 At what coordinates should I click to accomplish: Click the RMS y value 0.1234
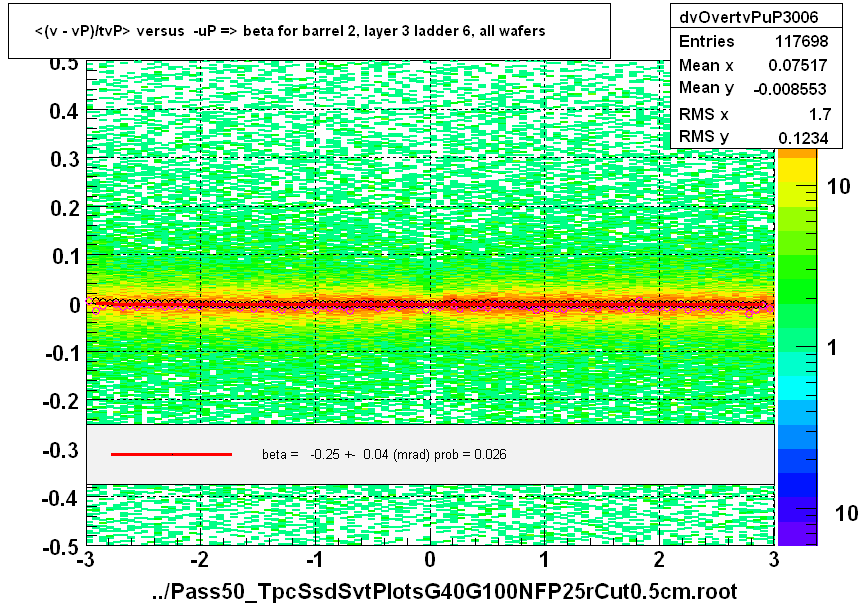point(803,138)
